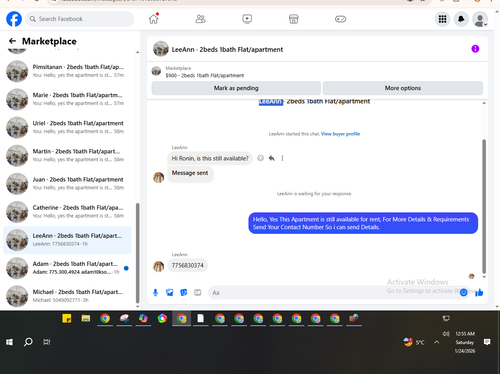The height and width of the screenshot is (374, 500).
Task: Open Martin conversation
Action: 68,155
